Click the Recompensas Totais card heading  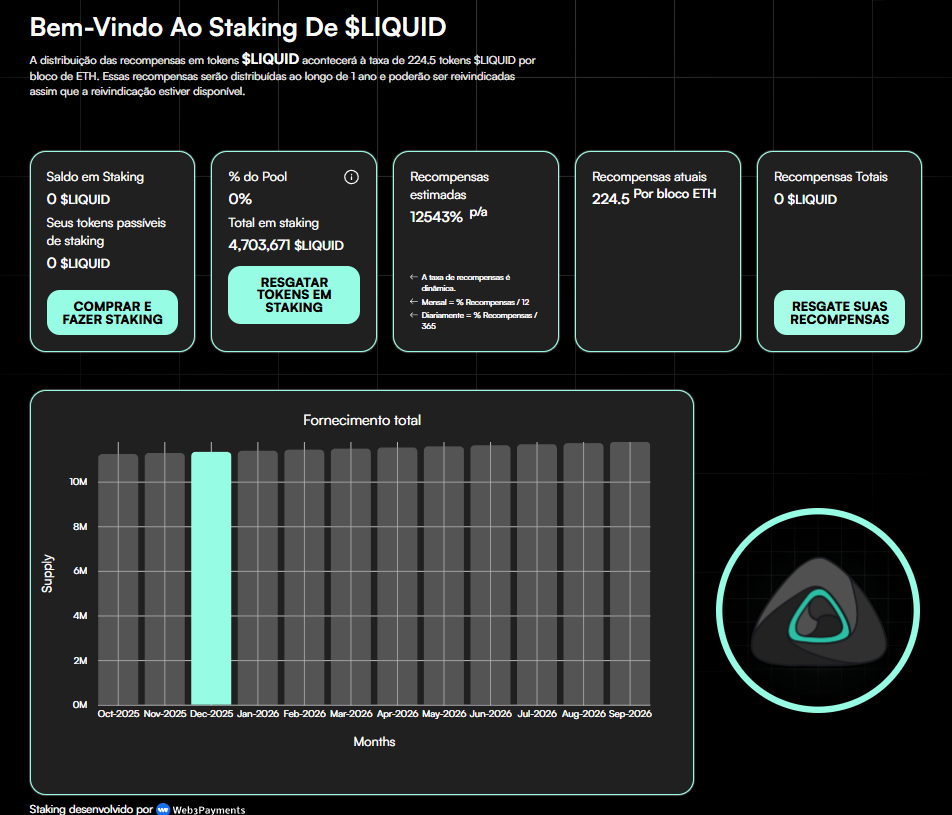click(x=830, y=177)
